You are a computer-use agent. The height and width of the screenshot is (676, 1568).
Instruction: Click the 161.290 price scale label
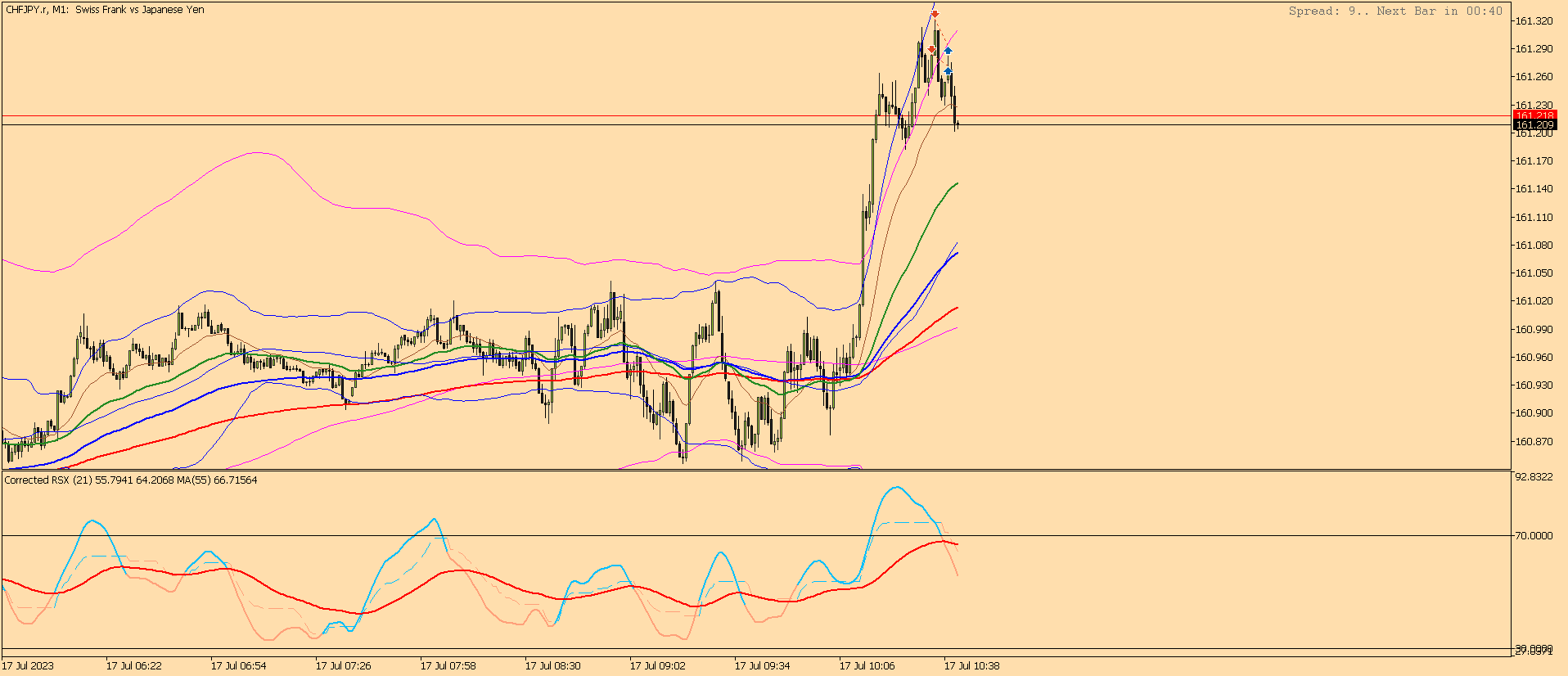click(1534, 49)
